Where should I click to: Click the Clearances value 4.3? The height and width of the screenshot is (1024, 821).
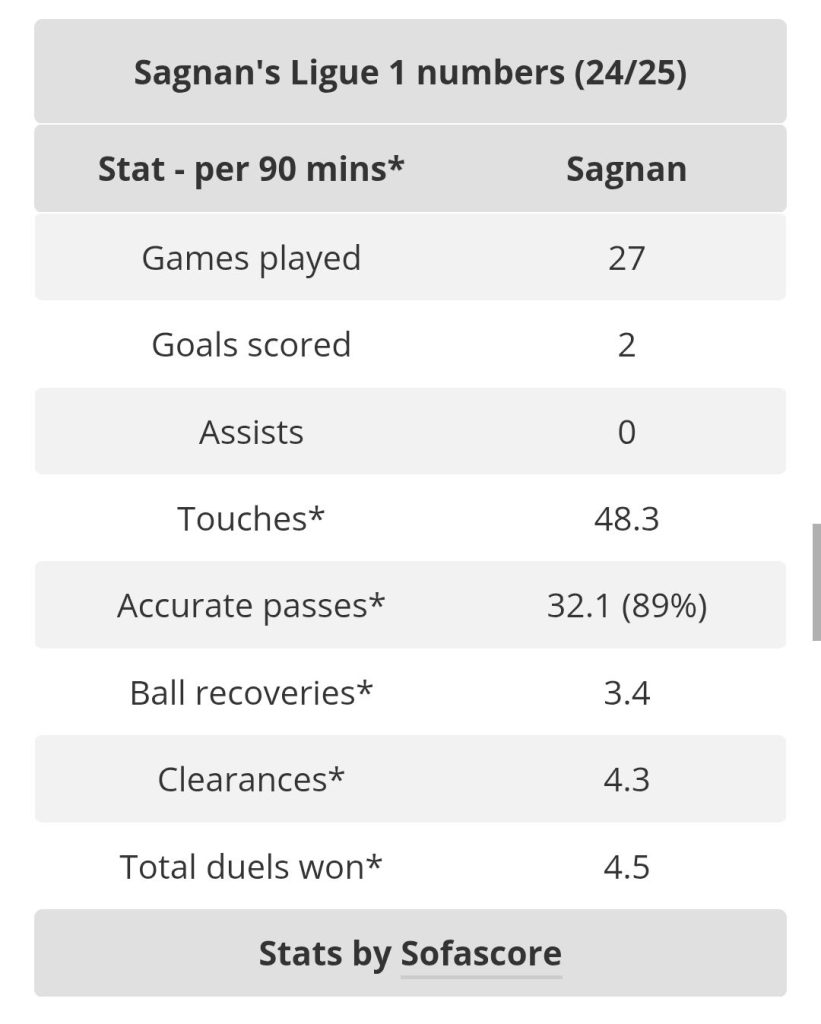pos(626,780)
